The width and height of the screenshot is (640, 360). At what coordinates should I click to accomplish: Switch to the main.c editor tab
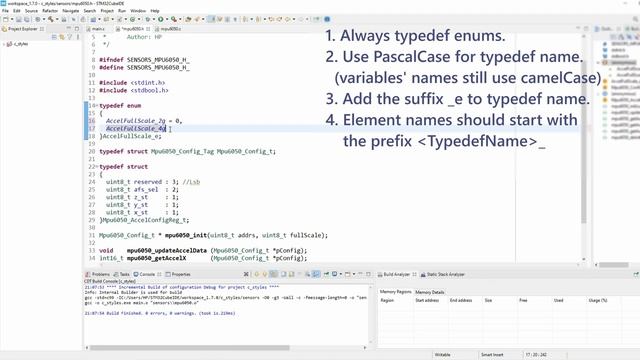coord(96,29)
